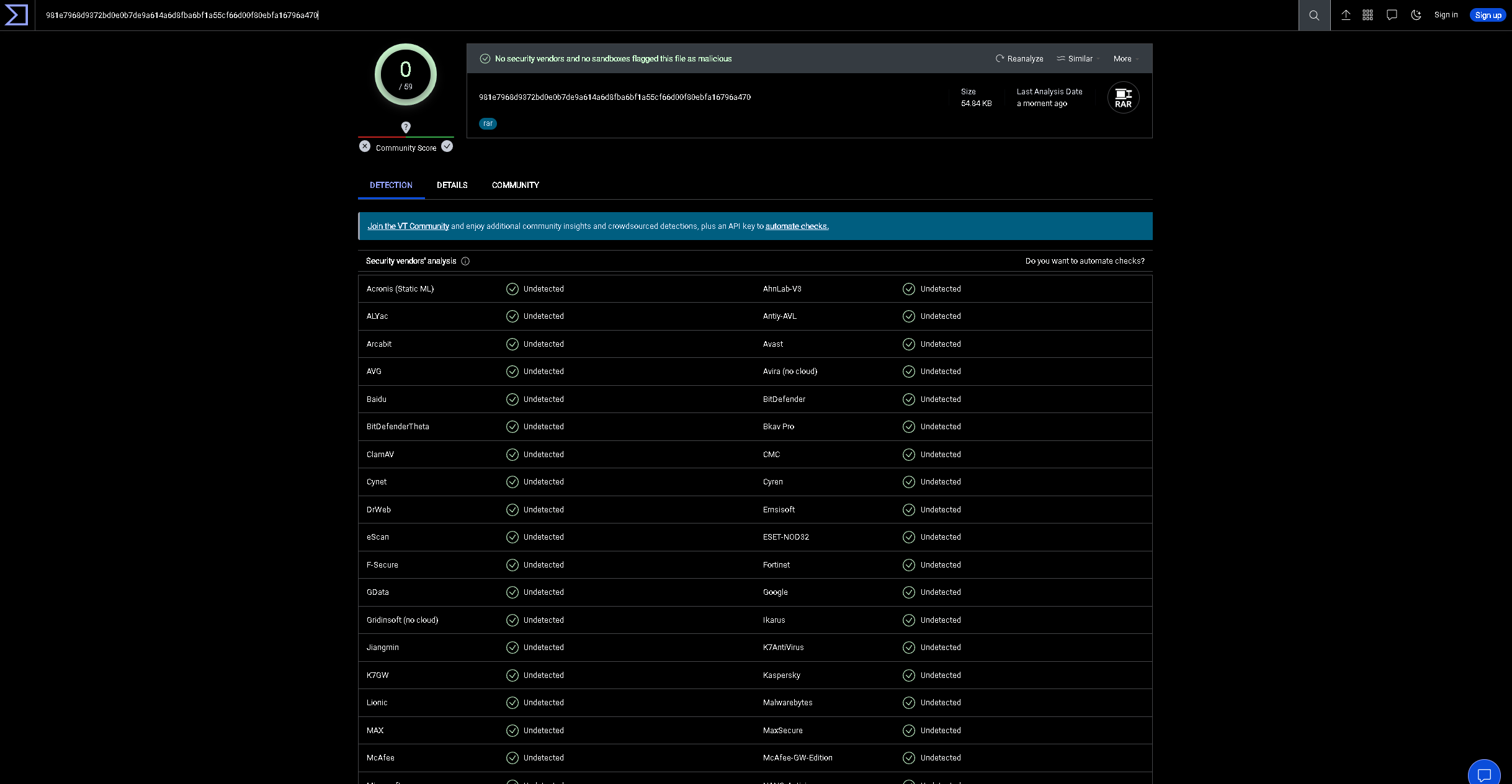
Task: Open the Join the VT Community link
Action: point(408,226)
